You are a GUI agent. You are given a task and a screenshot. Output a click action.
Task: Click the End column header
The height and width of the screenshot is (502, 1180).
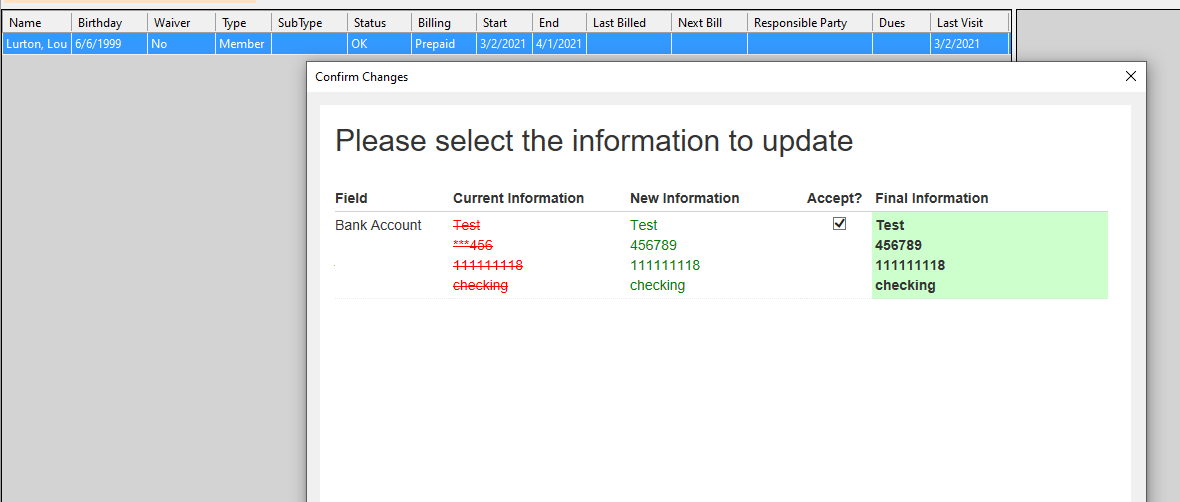559,23
